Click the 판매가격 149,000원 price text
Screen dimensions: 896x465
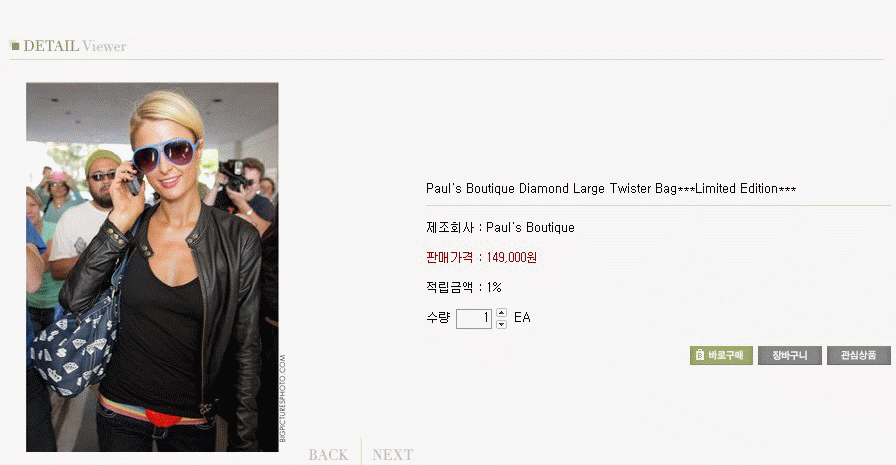(x=481, y=257)
